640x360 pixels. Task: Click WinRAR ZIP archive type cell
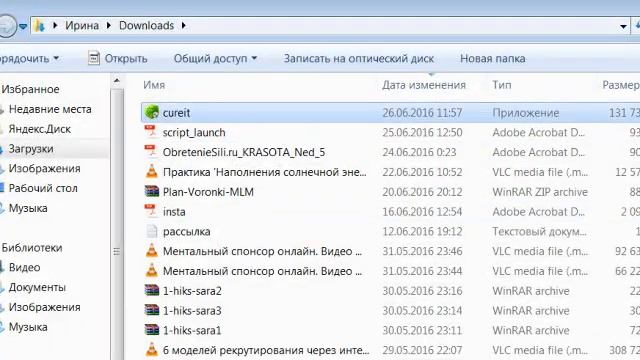pos(540,192)
